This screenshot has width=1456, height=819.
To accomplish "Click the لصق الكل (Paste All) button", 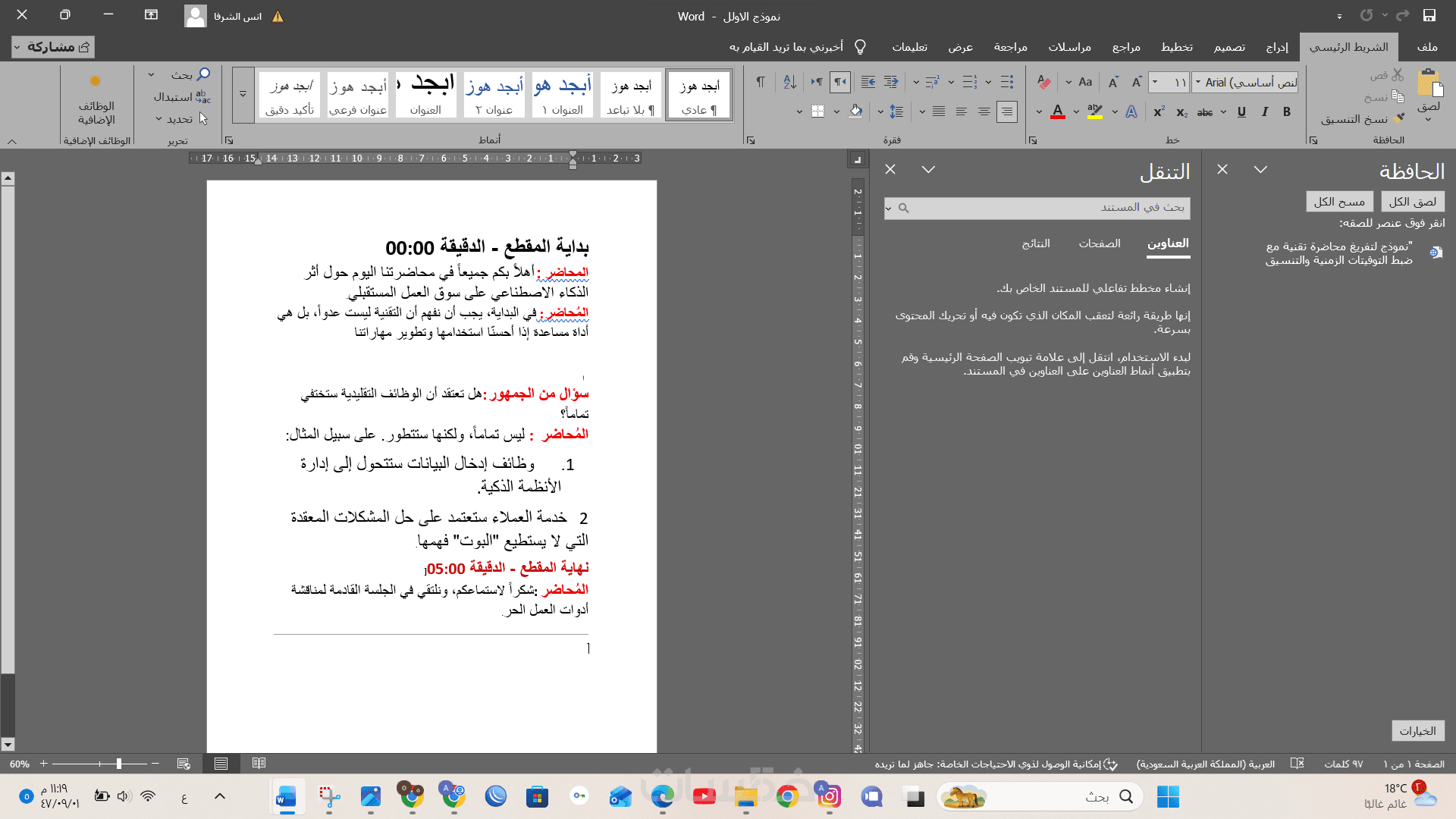I will point(1412,202).
